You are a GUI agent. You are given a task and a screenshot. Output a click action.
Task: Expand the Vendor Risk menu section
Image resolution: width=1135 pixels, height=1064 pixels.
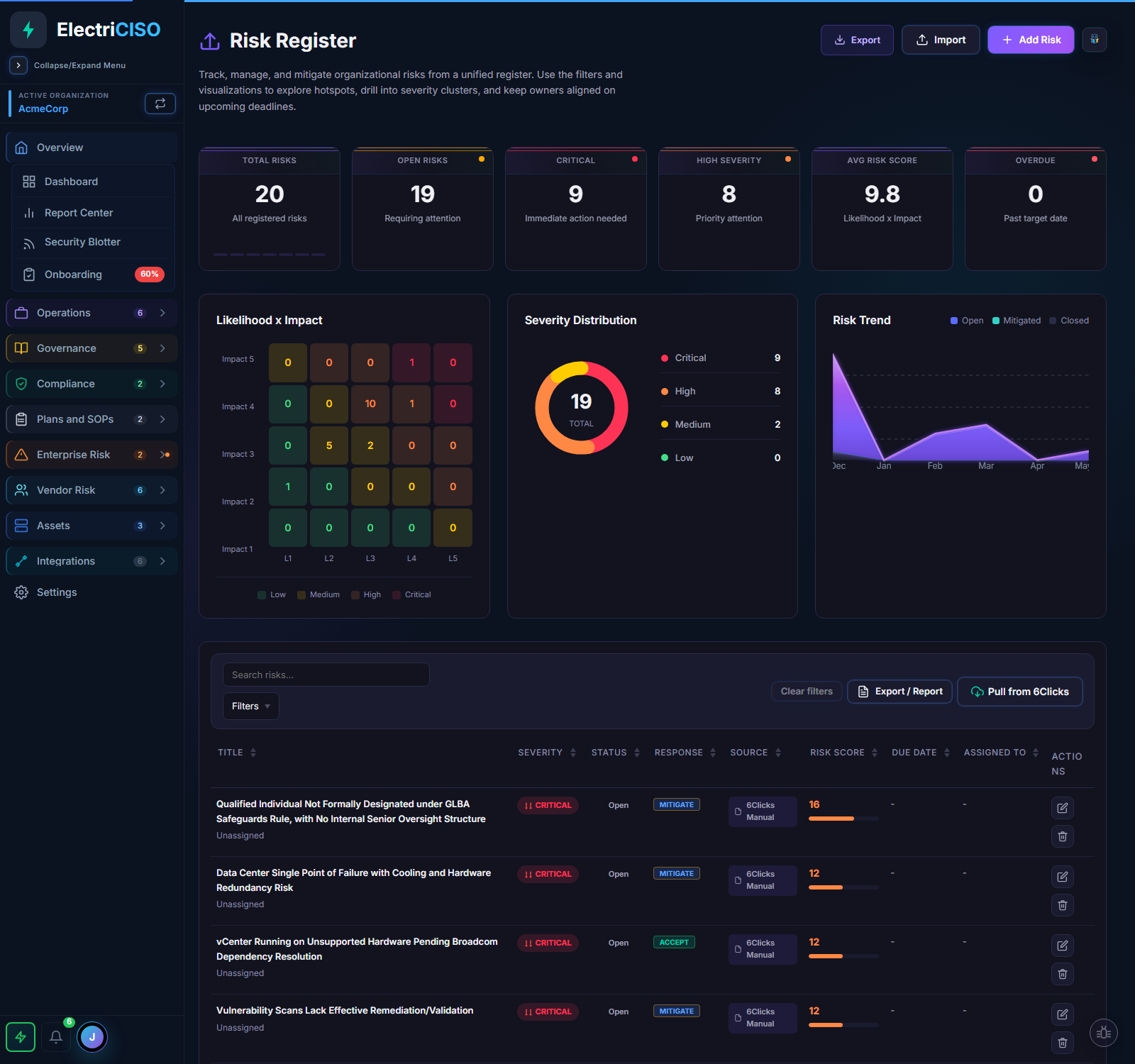pyautogui.click(x=92, y=490)
